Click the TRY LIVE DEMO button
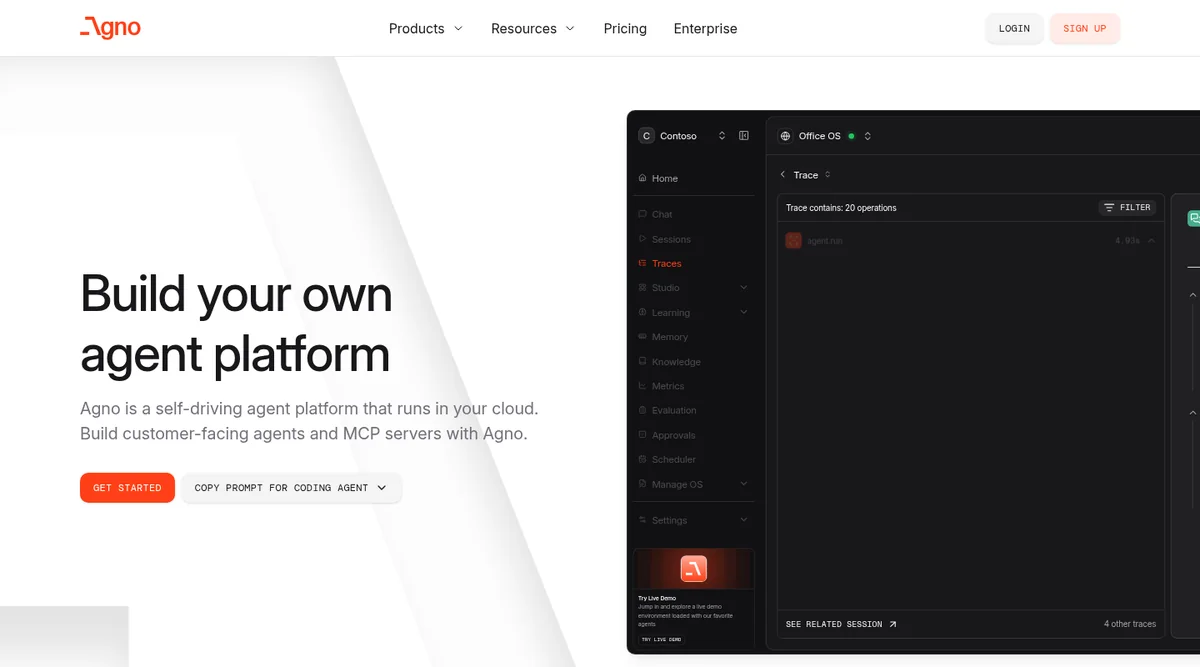The height and width of the screenshot is (667, 1200). [661, 639]
